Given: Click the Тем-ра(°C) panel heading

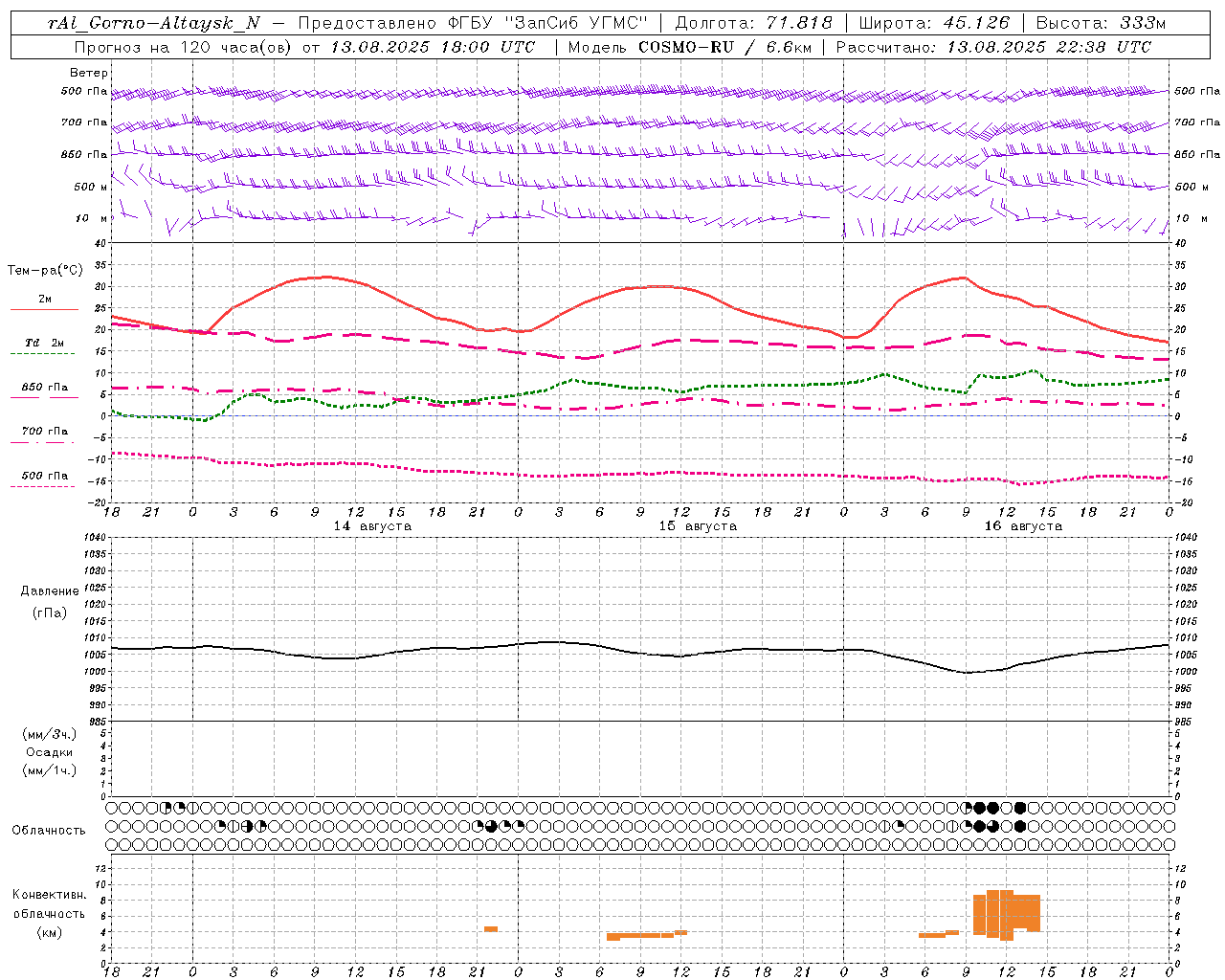Looking at the screenshot, I should [x=45, y=271].
